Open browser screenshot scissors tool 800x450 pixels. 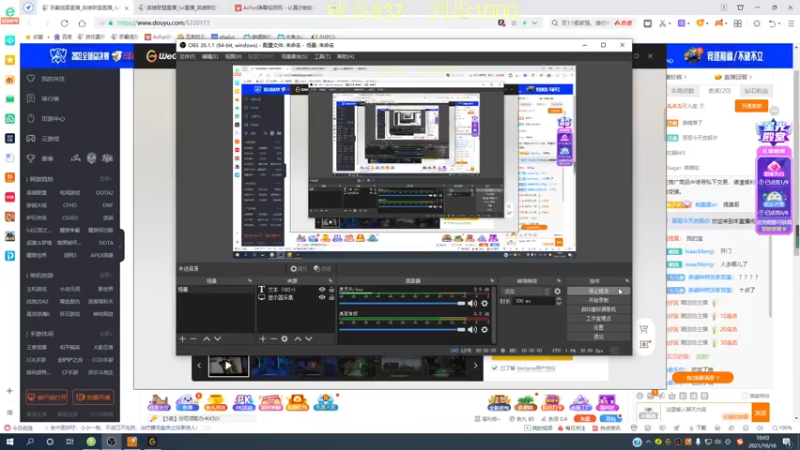(662, 23)
